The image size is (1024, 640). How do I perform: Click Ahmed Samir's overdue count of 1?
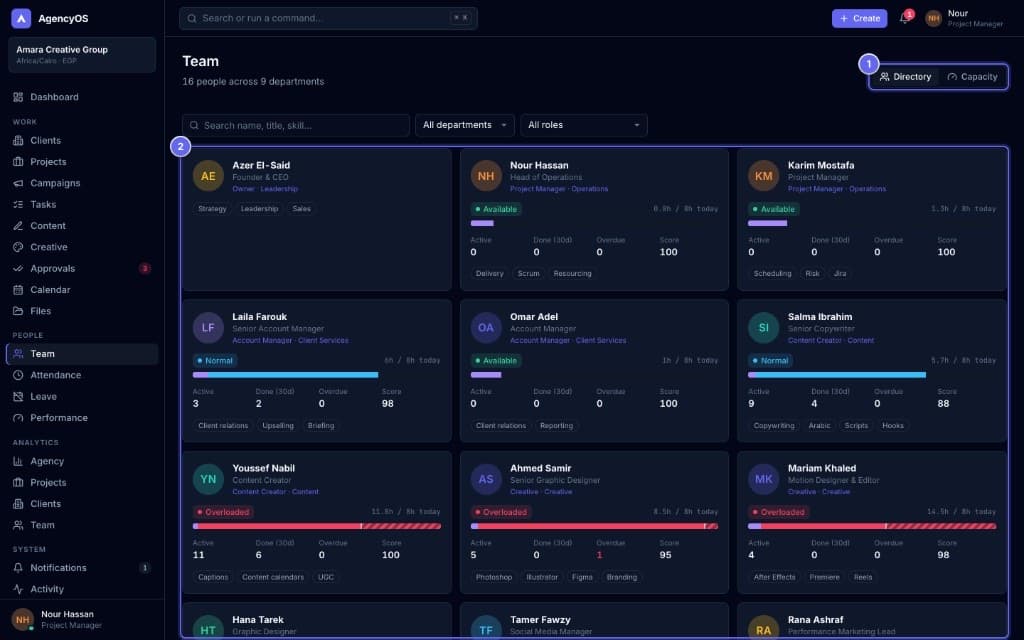coord(600,555)
